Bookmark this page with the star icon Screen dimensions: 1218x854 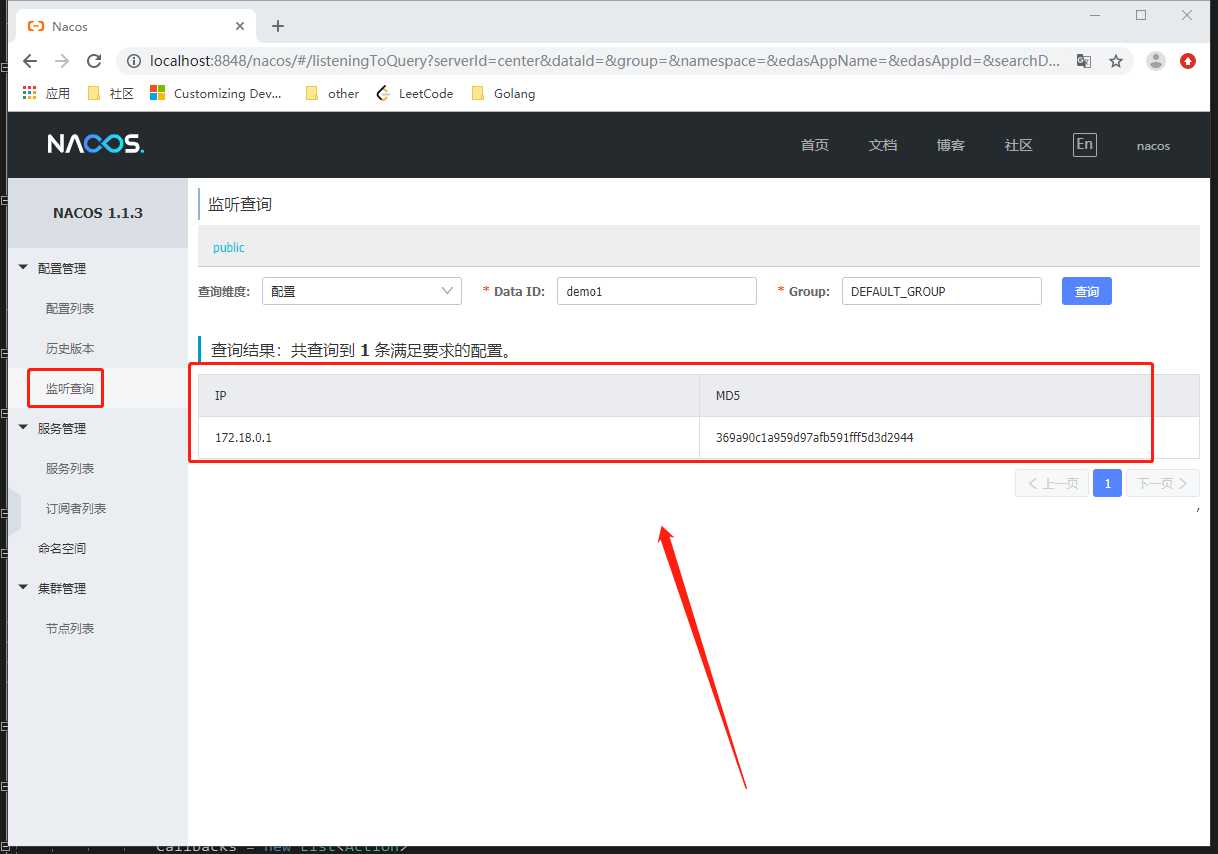click(1116, 61)
